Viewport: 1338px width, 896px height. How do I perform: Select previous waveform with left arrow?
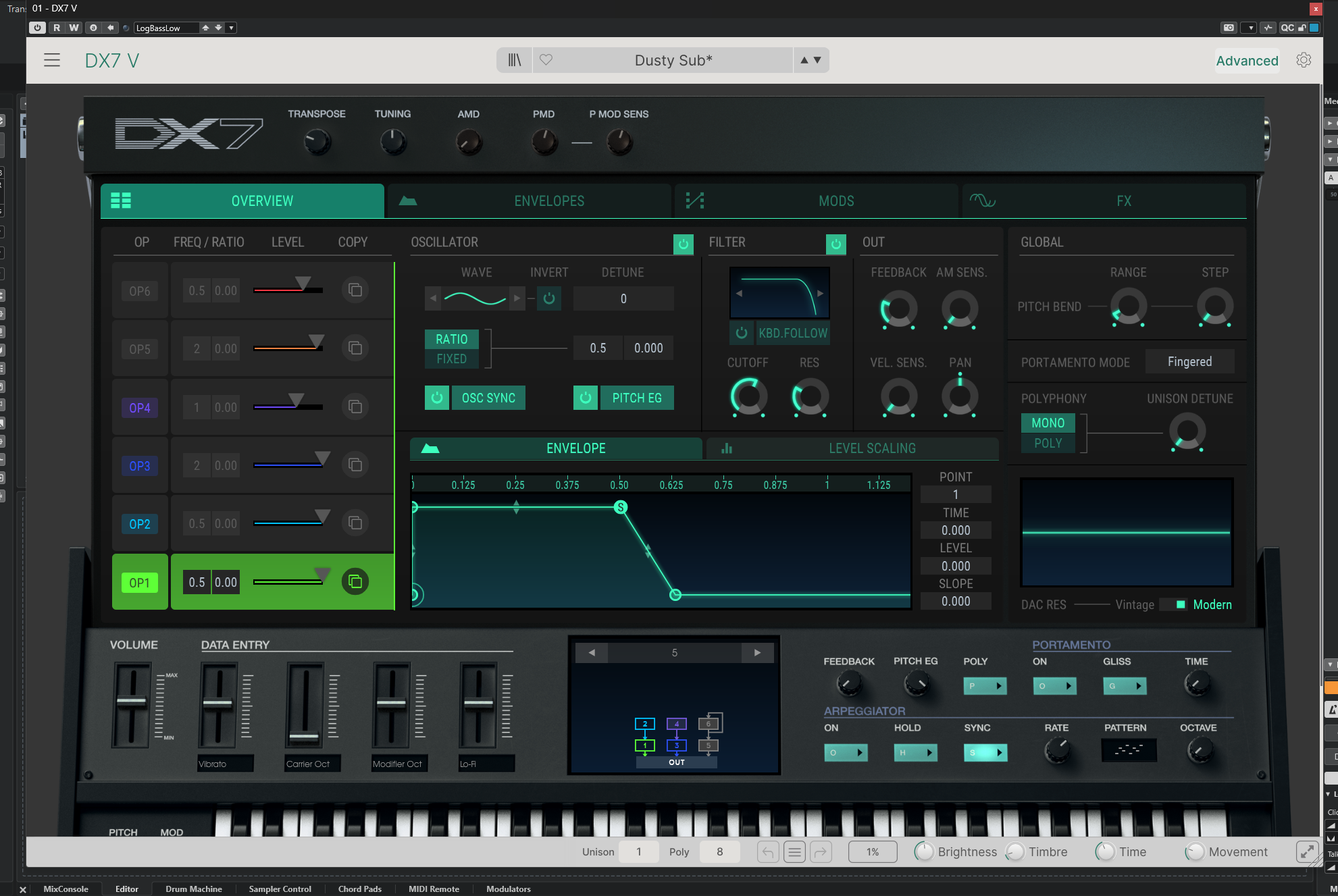tap(434, 298)
